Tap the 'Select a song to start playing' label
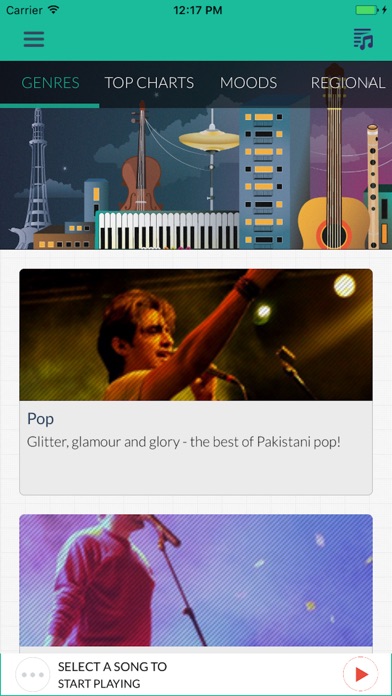Screen dimensions: 392x696 112,675
